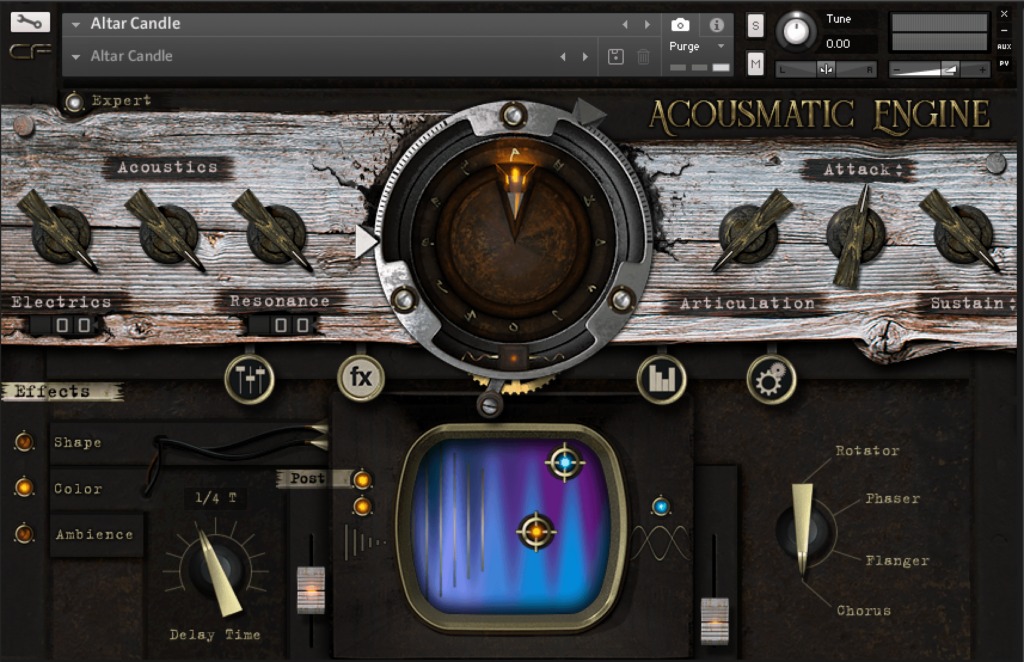The height and width of the screenshot is (662, 1024).
Task: Select the Phaser modulation type
Action: click(x=892, y=498)
